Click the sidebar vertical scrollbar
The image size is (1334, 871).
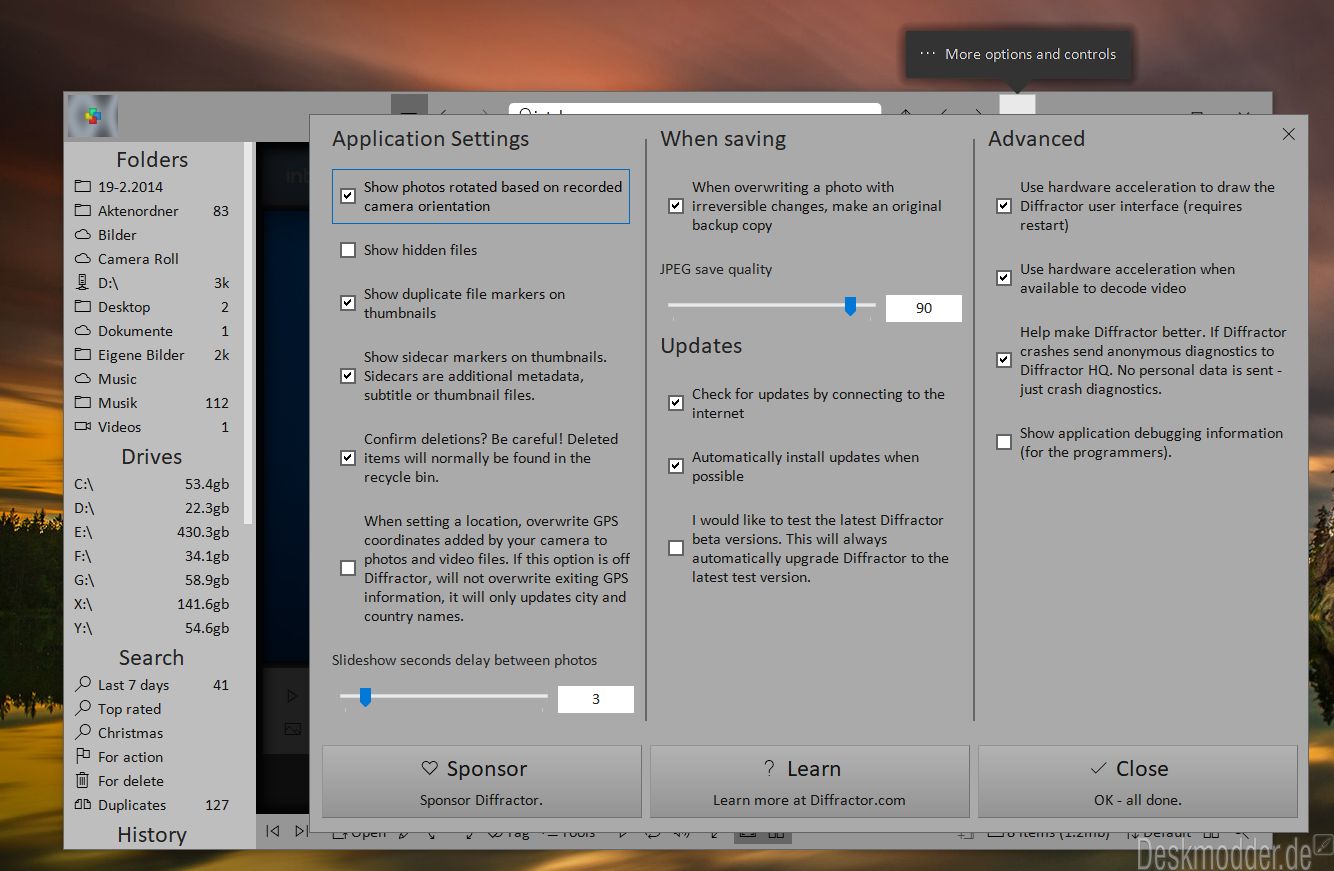pyautogui.click(x=248, y=334)
